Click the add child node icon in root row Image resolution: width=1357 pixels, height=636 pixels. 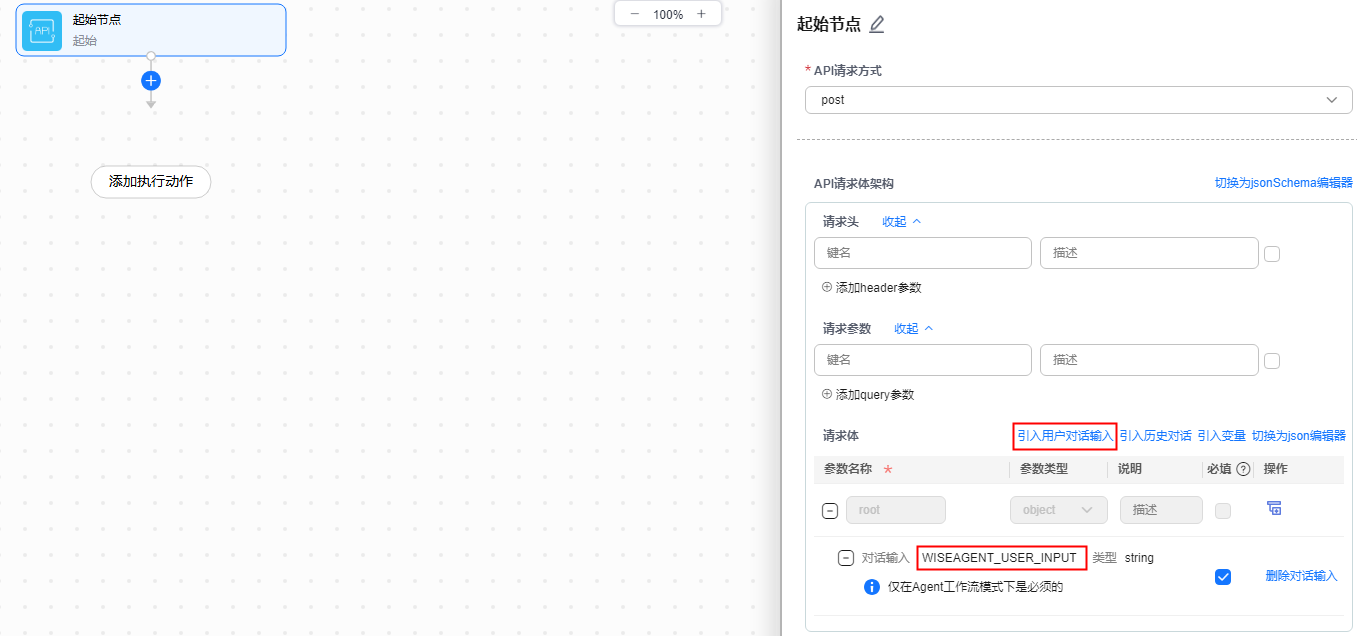click(x=1274, y=509)
